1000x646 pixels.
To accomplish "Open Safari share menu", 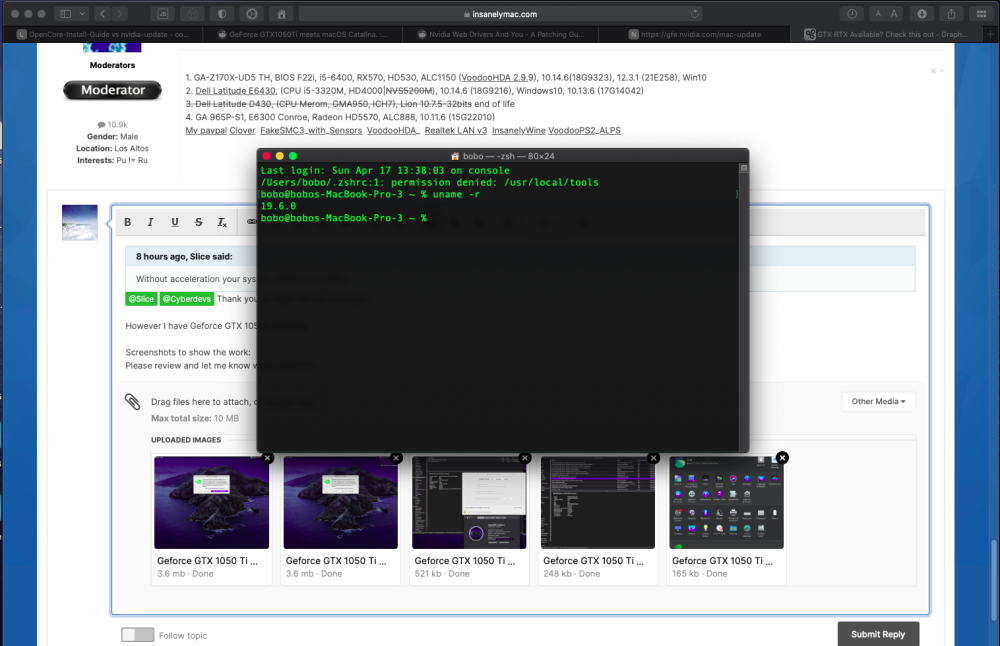I will click(x=952, y=13).
